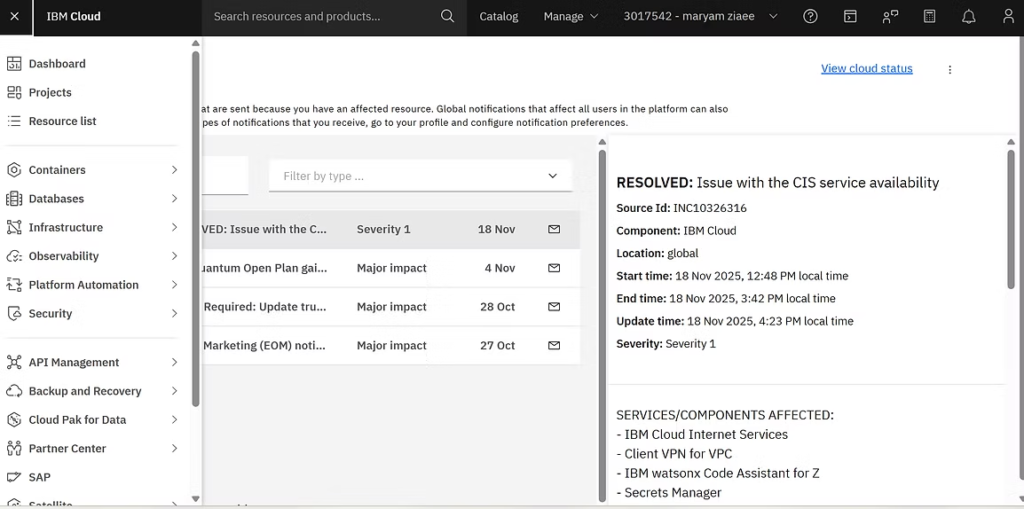The width and height of the screenshot is (1024, 509).
Task: Click the Secrets Manager line
Action: pyautogui.click(x=669, y=493)
